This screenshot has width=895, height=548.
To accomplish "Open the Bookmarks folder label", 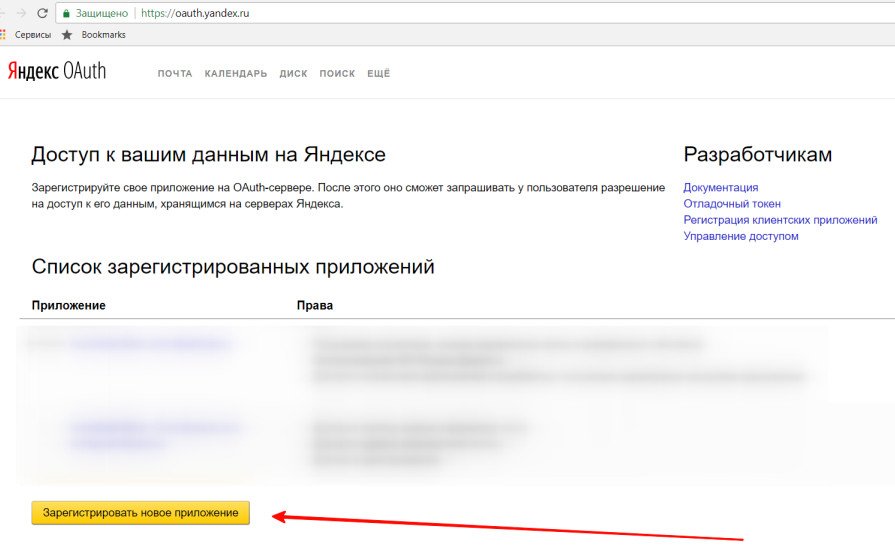I will 103,35.
